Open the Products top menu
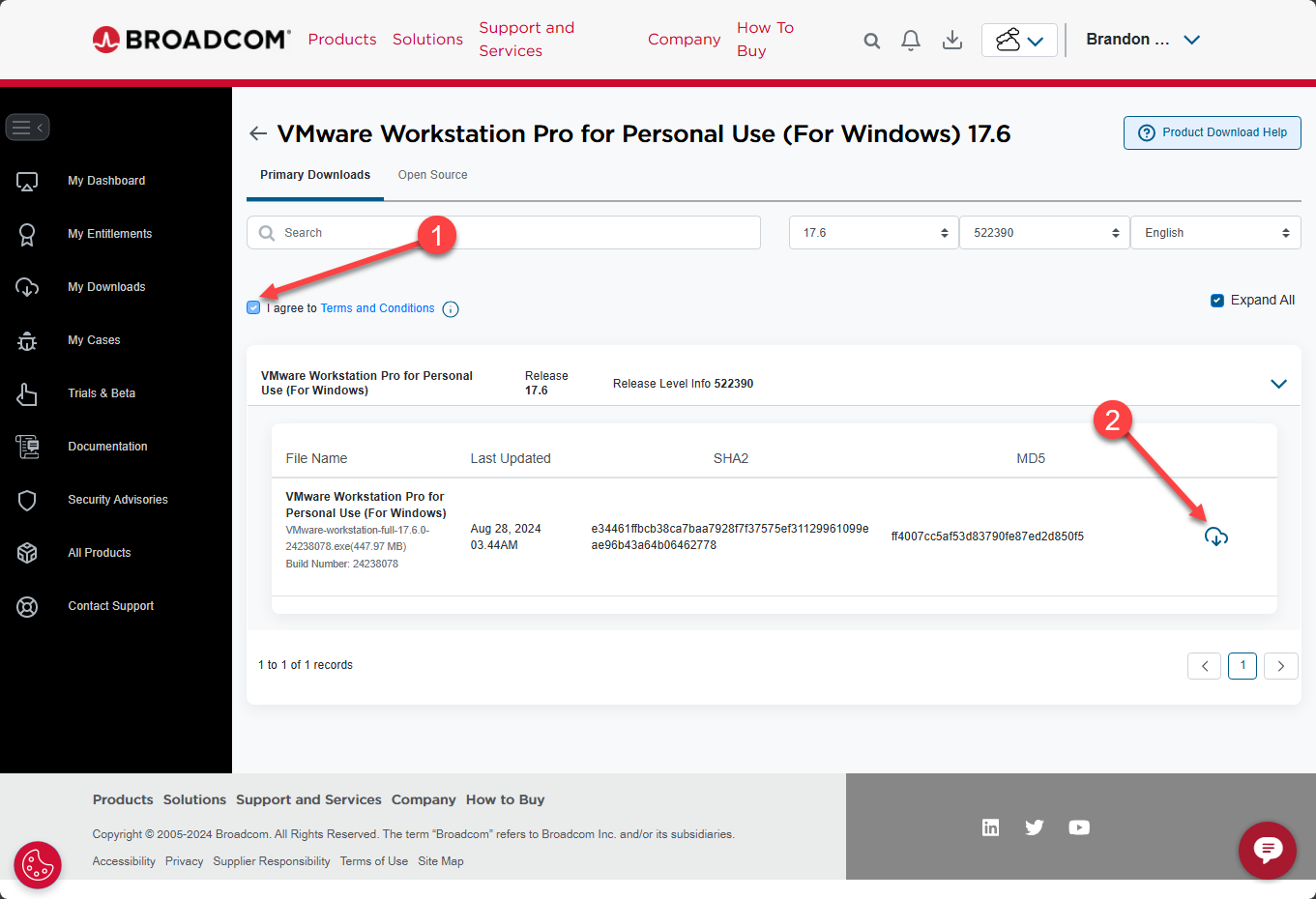Image resolution: width=1316 pixels, height=899 pixels. 342,40
